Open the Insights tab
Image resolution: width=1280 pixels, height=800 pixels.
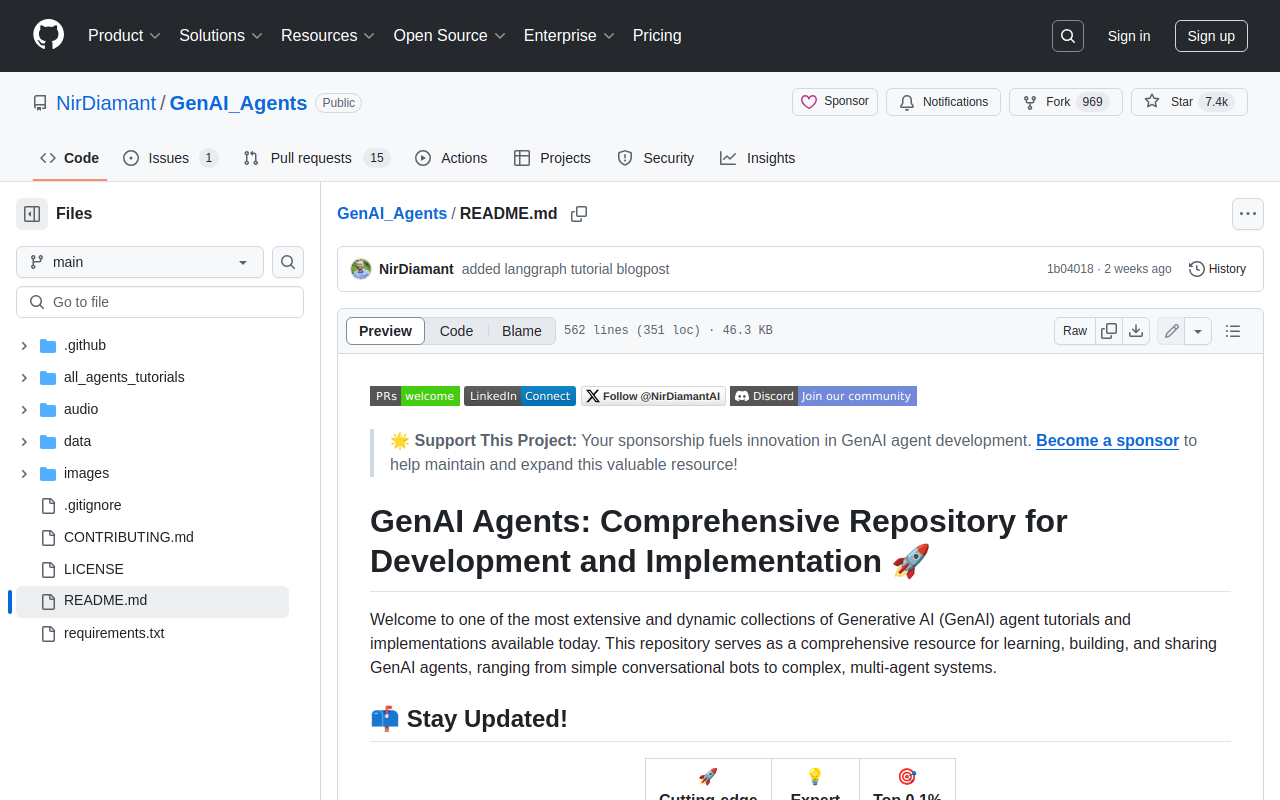[758, 158]
